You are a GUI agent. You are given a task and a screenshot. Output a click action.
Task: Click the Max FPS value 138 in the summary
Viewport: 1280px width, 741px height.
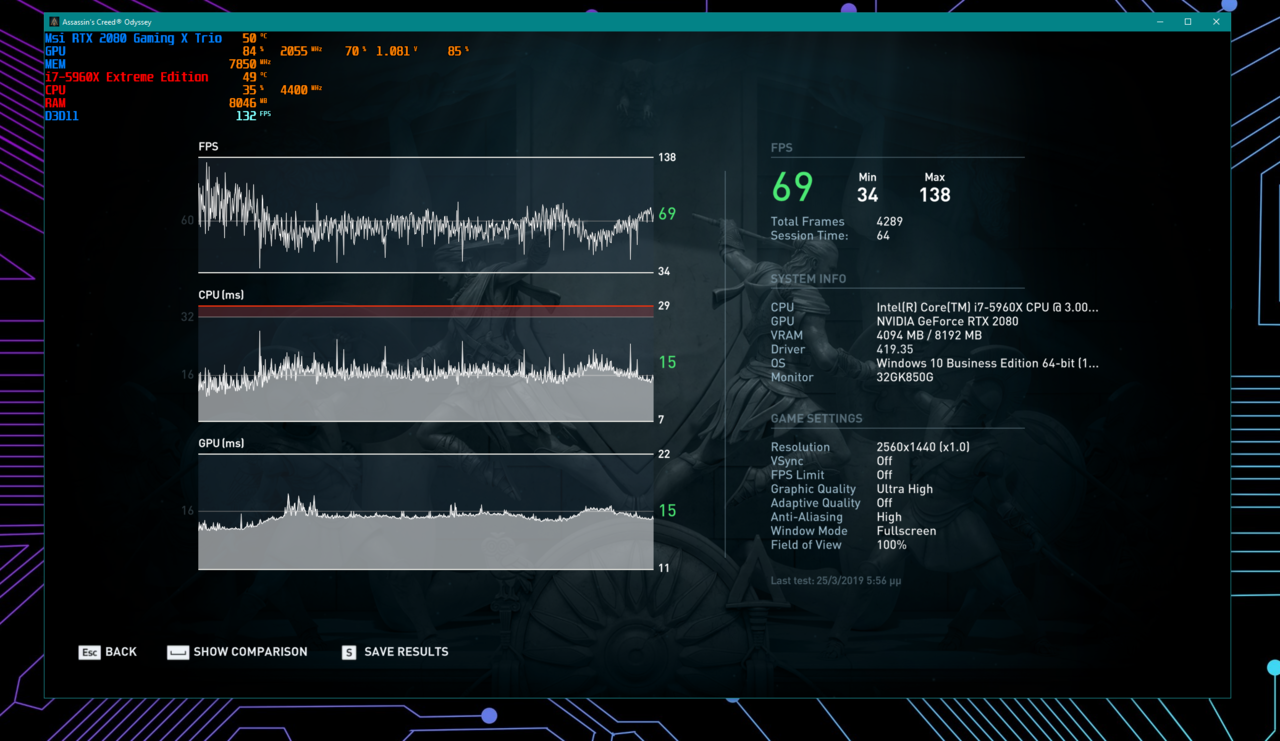click(935, 195)
